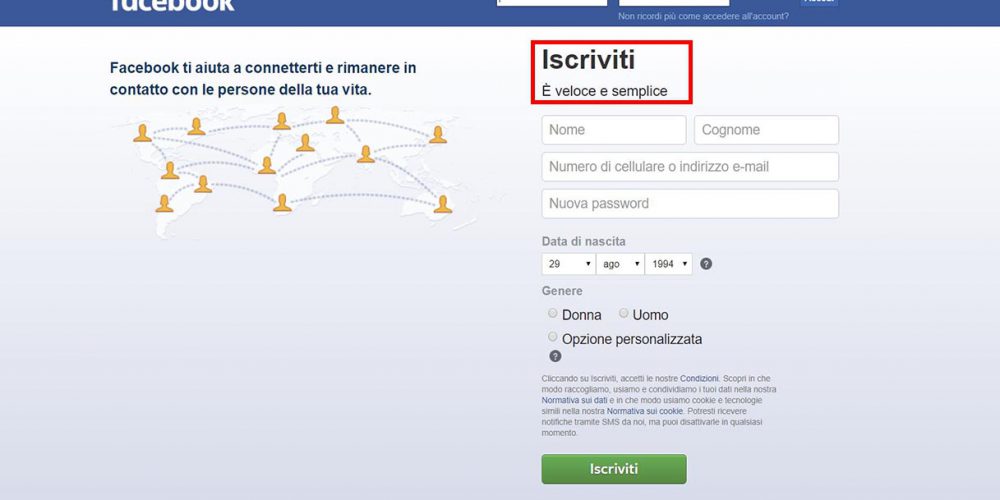Focus the Cognome input field

pyautogui.click(x=767, y=130)
